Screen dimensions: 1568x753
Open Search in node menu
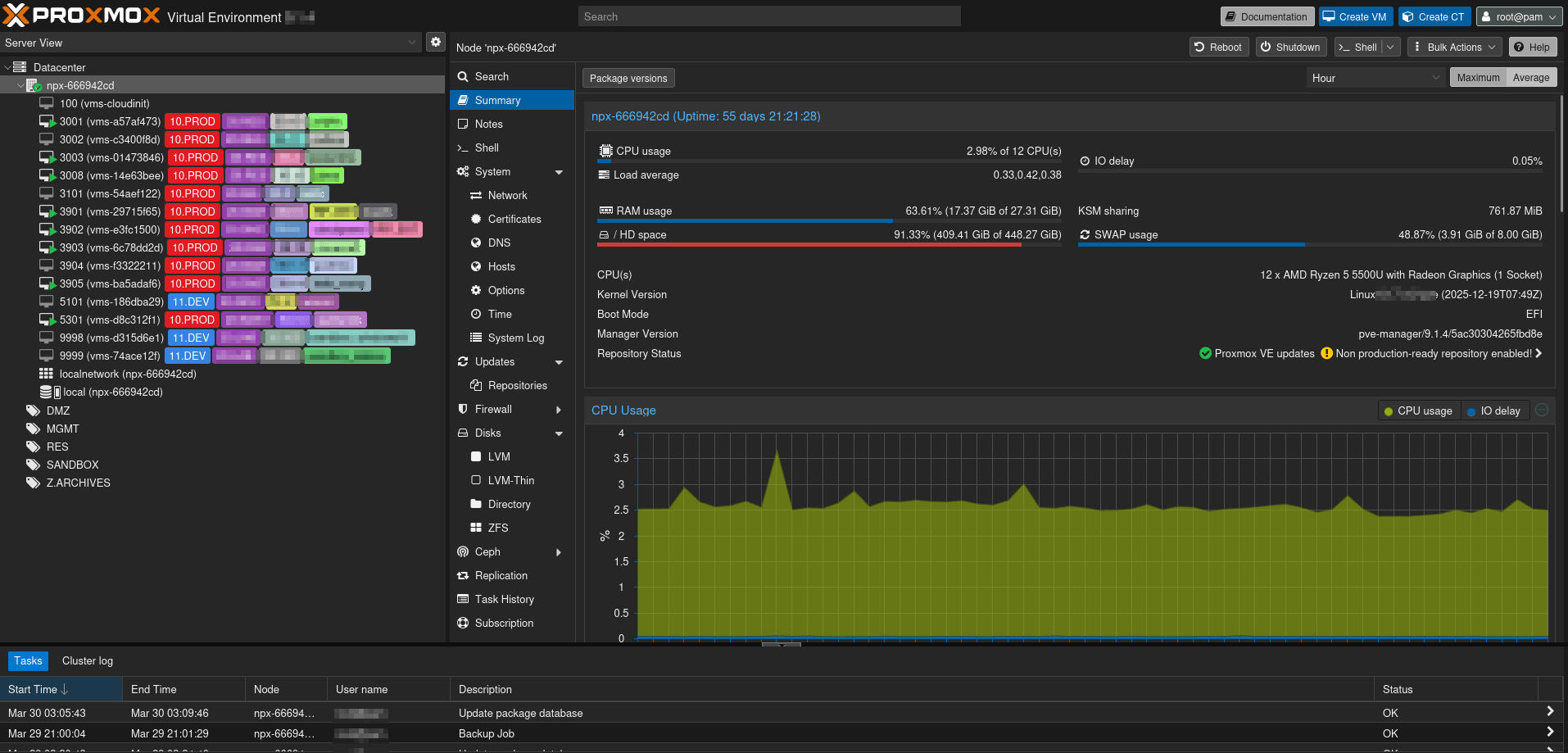point(512,76)
